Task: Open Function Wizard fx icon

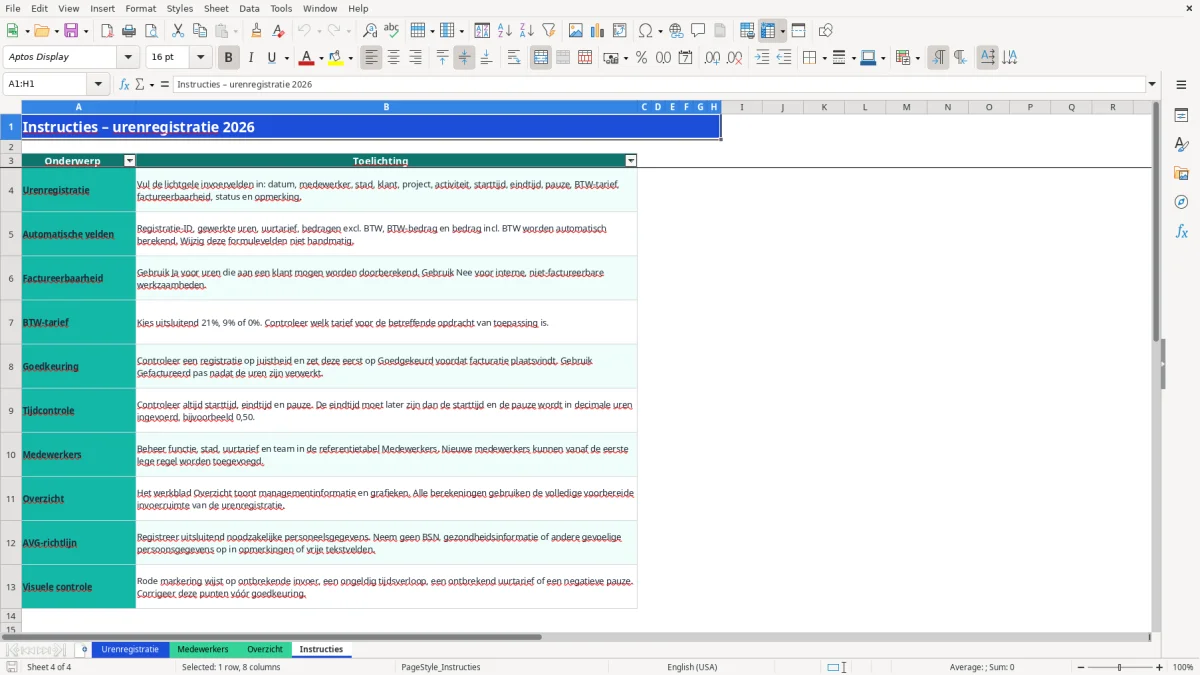Action: click(125, 84)
